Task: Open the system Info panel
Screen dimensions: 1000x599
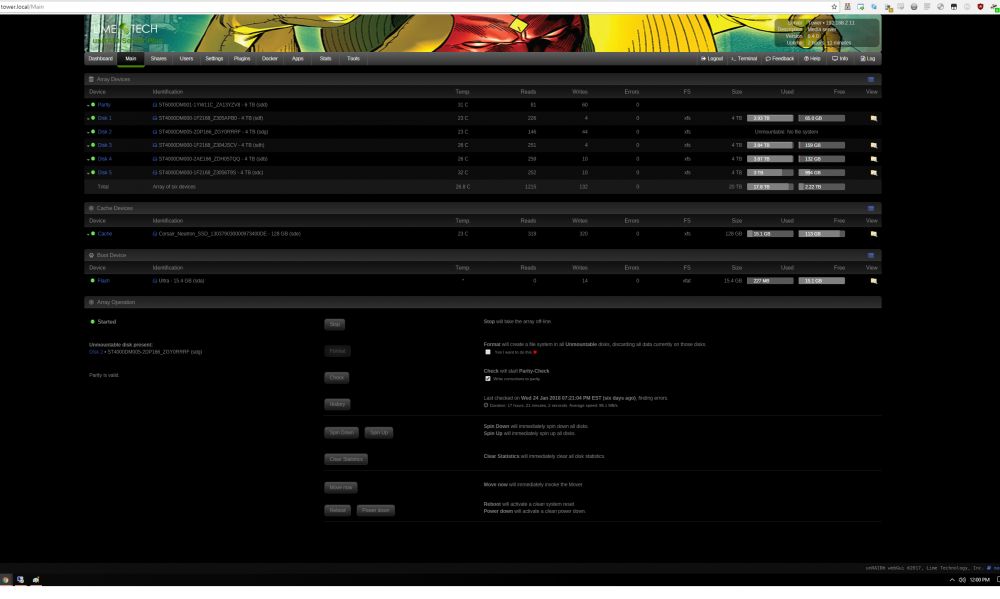Action: (840, 59)
